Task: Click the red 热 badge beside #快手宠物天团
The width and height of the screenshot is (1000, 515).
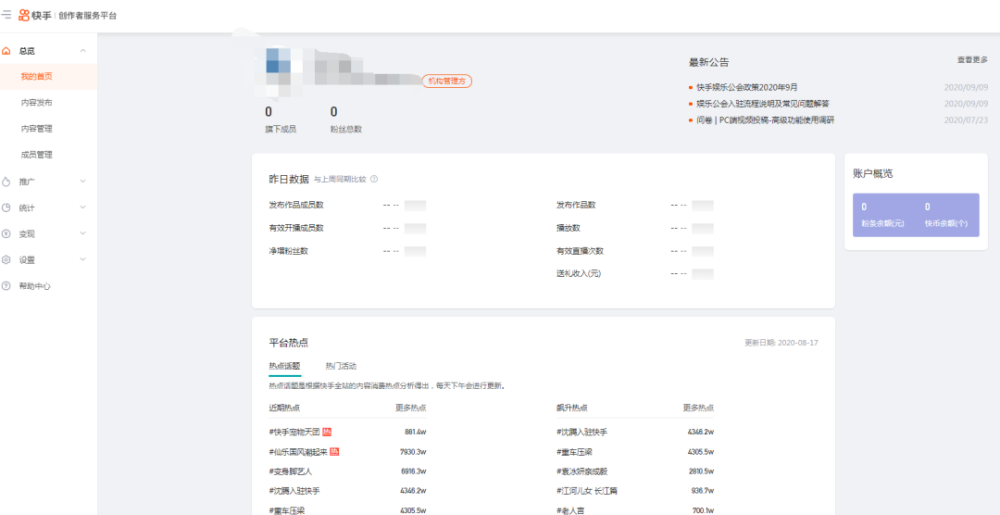Action: [327, 432]
